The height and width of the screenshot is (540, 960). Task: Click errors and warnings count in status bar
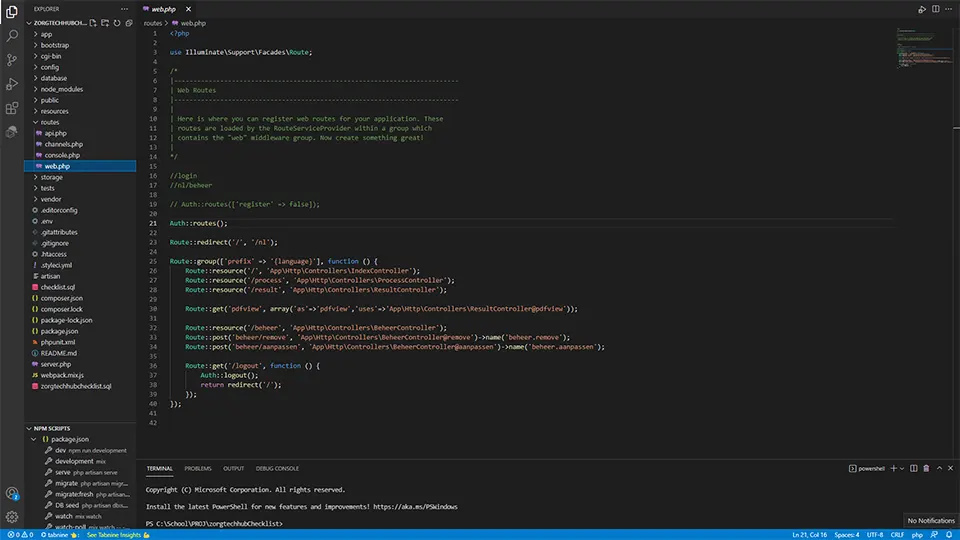point(20,535)
